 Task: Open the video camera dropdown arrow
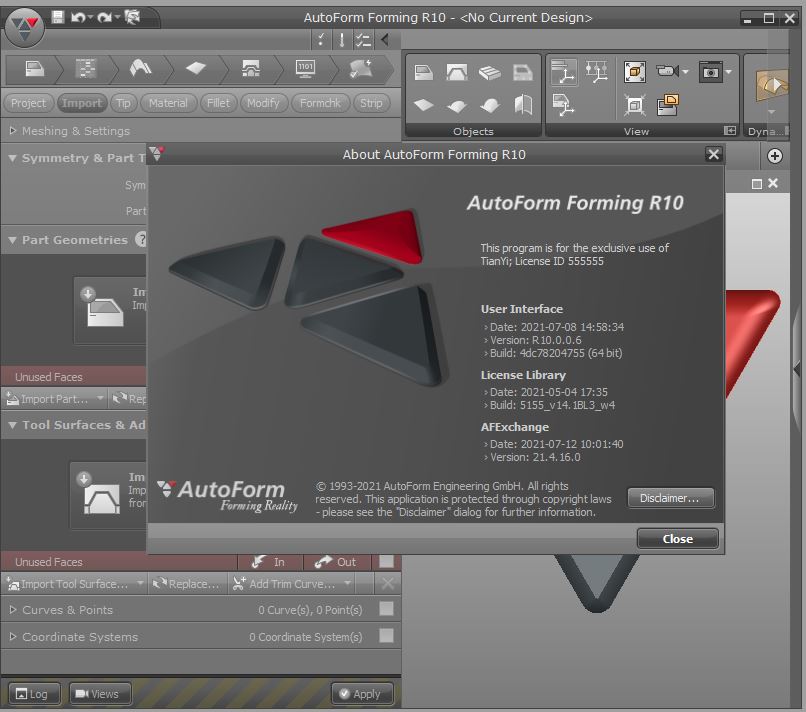point(685,72)
